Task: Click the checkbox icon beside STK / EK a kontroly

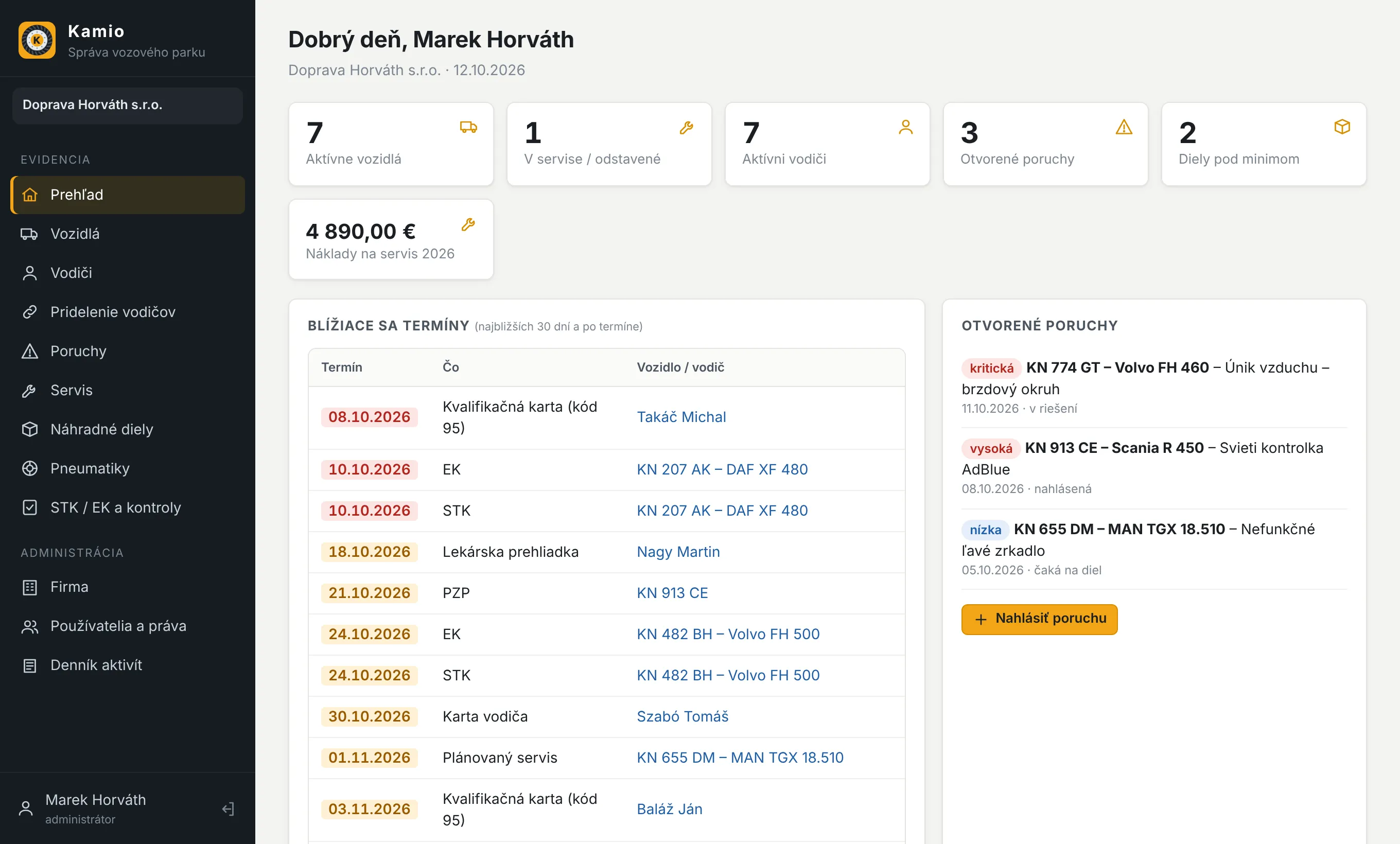Action: click(29, 508)
